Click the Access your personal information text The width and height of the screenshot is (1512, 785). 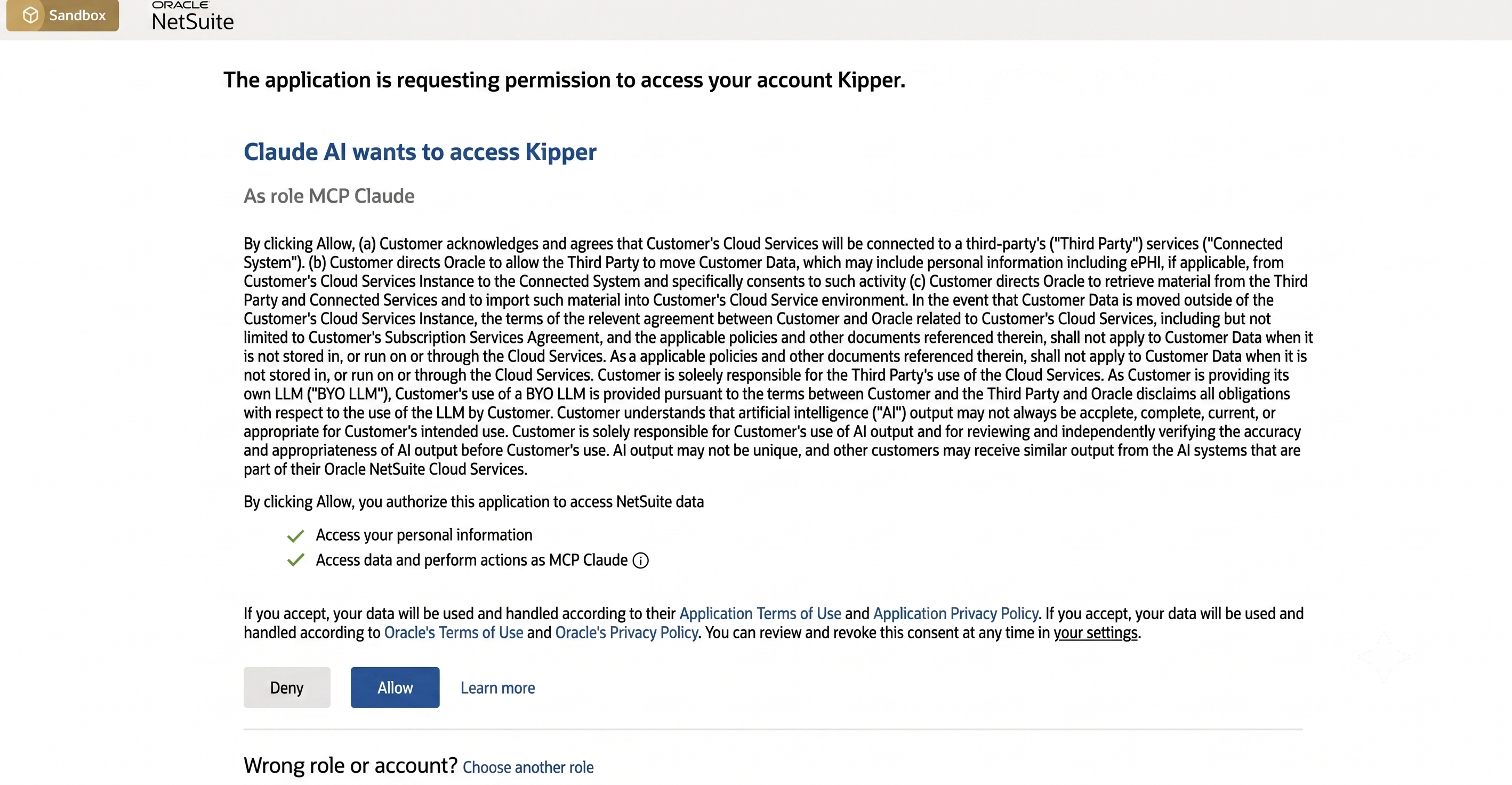(424, 535)
